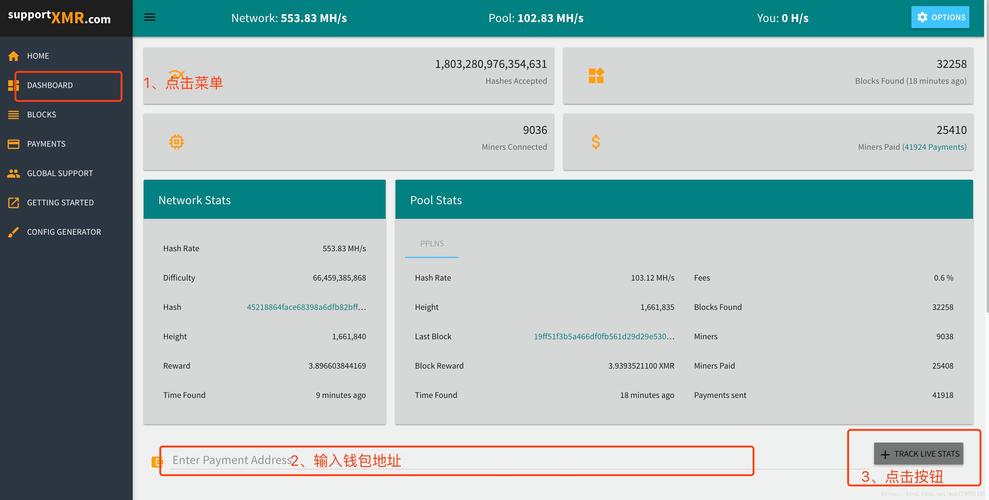Click the Miners Paid dollar icon
This screenshot has width=989, height=500.
(x=596, y=142)
